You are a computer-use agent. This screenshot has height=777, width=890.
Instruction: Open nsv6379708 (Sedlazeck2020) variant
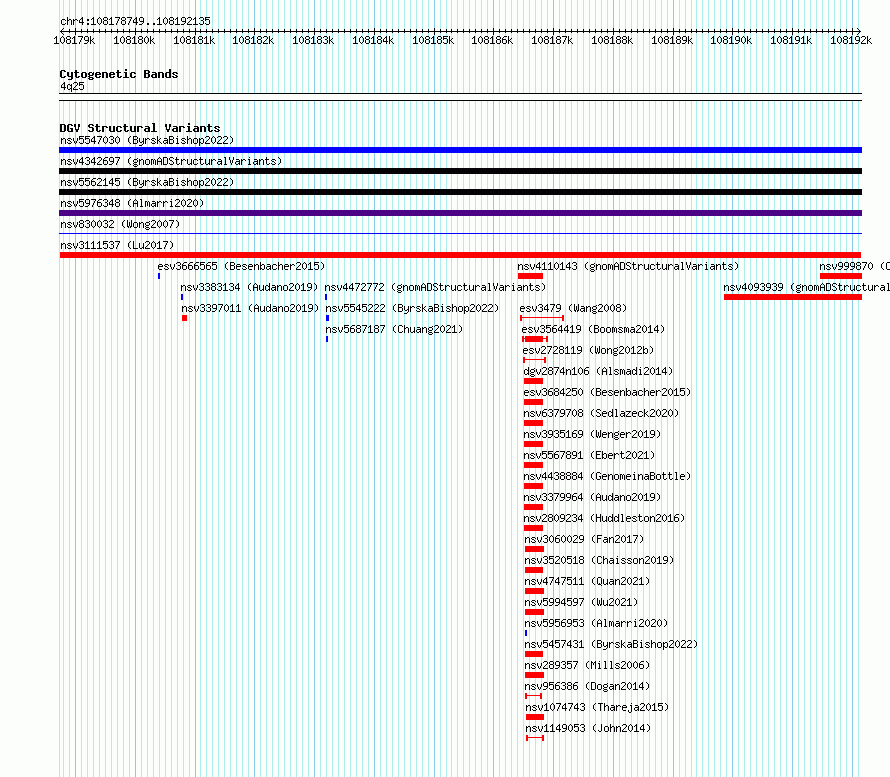pyautogui.click(x=601, y=413)
